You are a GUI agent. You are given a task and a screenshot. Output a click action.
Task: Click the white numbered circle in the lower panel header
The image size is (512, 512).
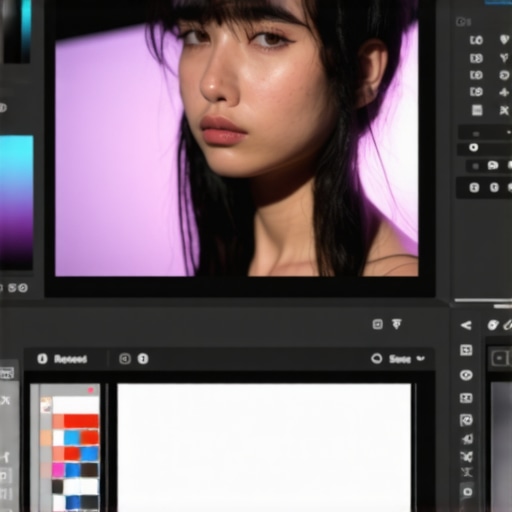143,359
